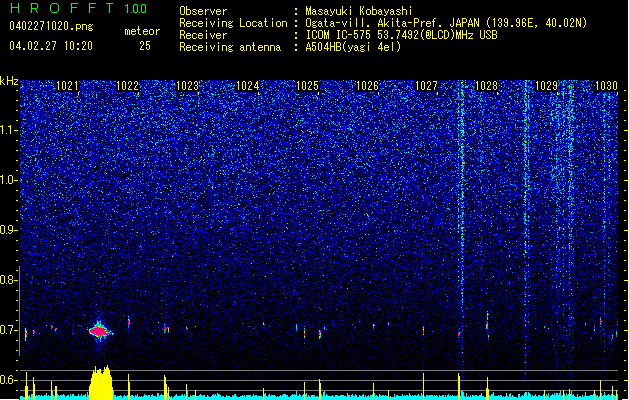
Task: Click the 1023 time axis label
Action: [187, 86]
